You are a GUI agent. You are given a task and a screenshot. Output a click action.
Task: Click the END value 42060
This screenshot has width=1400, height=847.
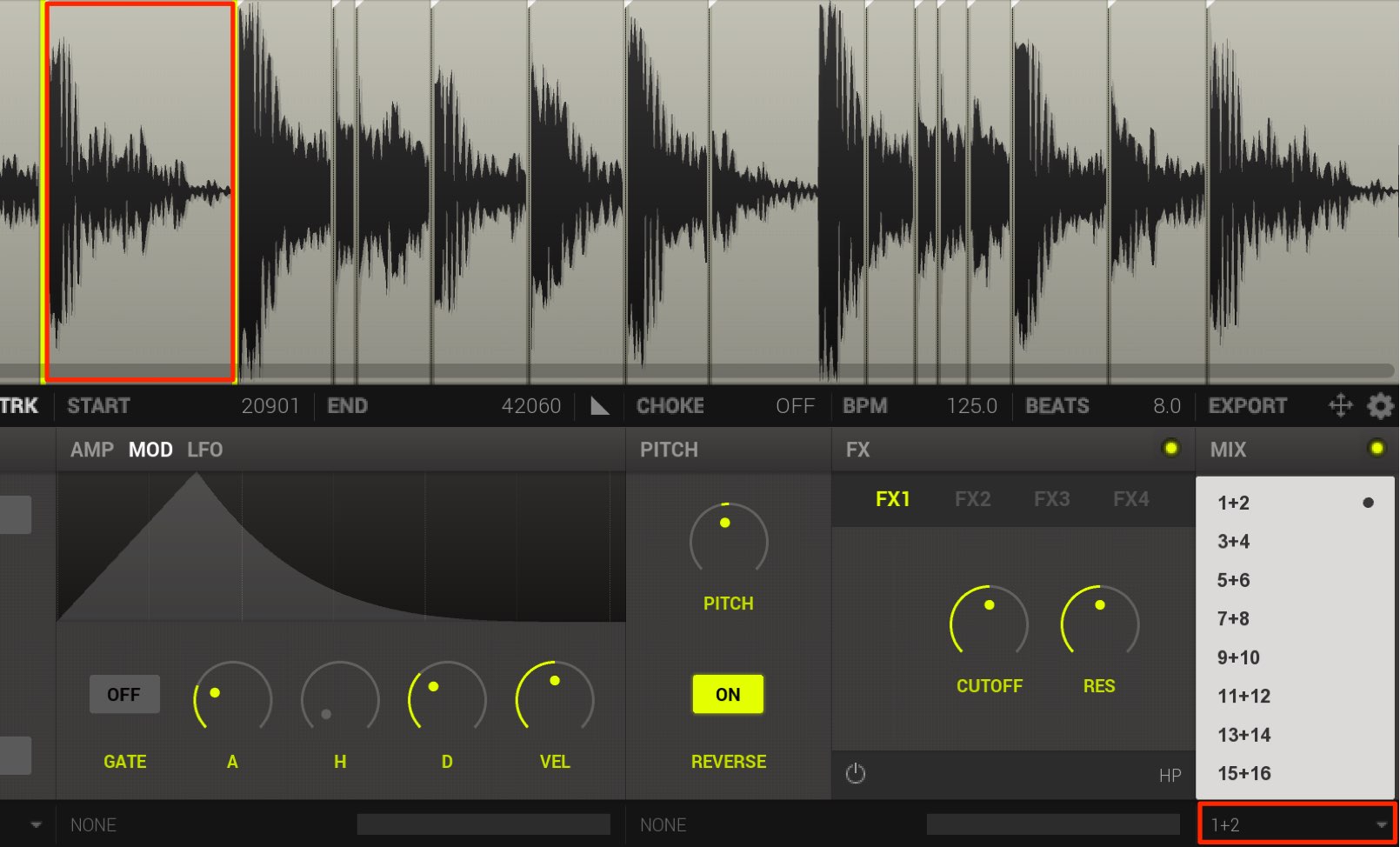click(531, 406)
